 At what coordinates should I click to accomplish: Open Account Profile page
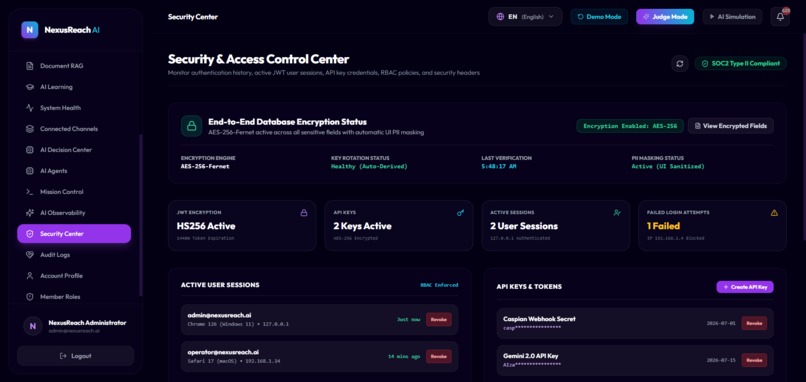pyautogui.click(x=74, y=276)
